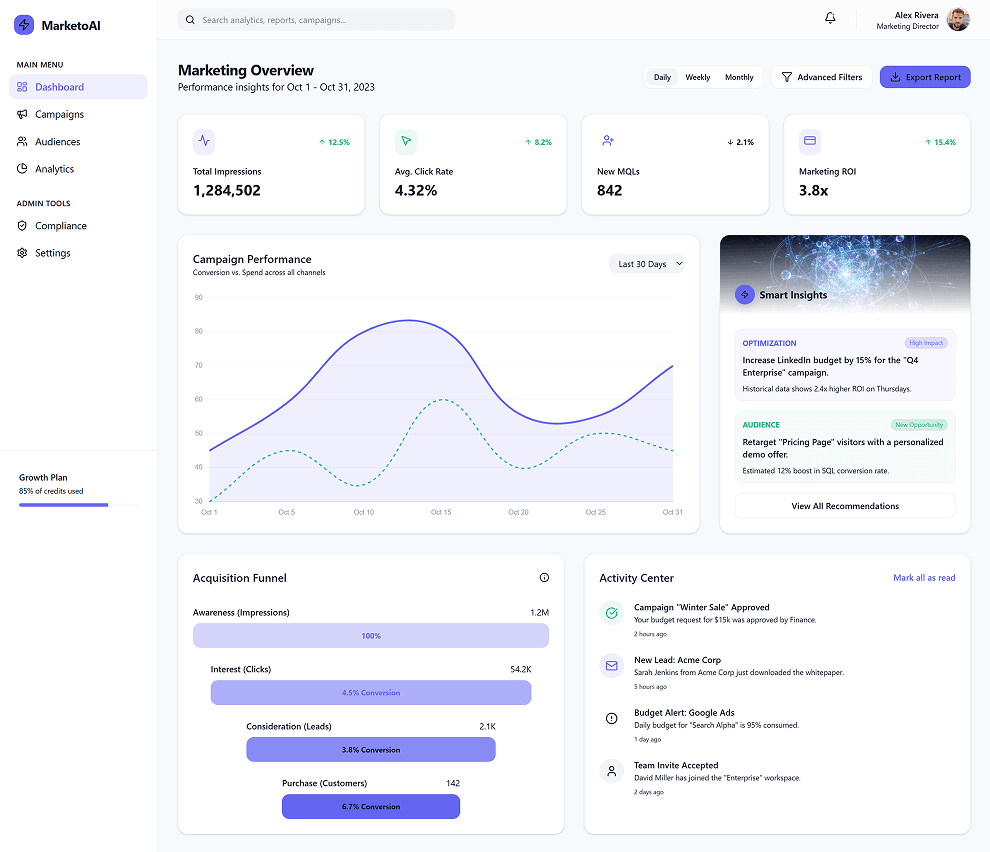The height and width of the screenshot is (852, 990).
Task: Click the search magnifier icon
Action: [x=190, y=20]
